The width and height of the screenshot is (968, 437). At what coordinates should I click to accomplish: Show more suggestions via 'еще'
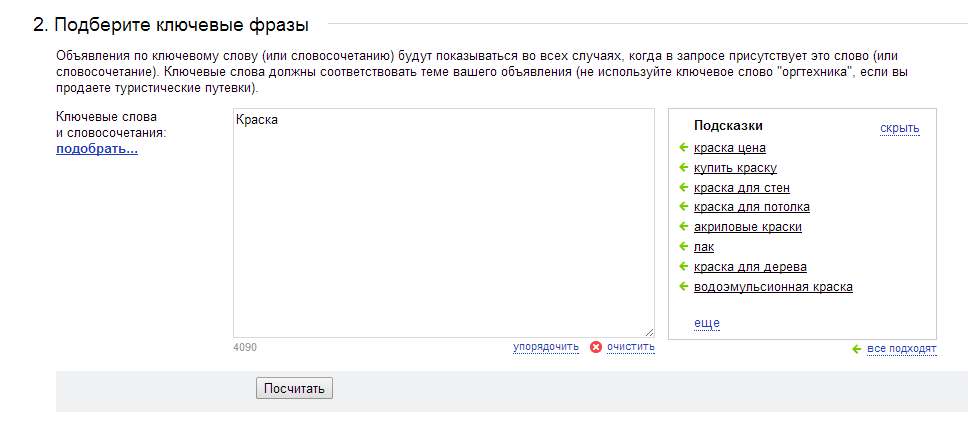[x=707, y=323]
